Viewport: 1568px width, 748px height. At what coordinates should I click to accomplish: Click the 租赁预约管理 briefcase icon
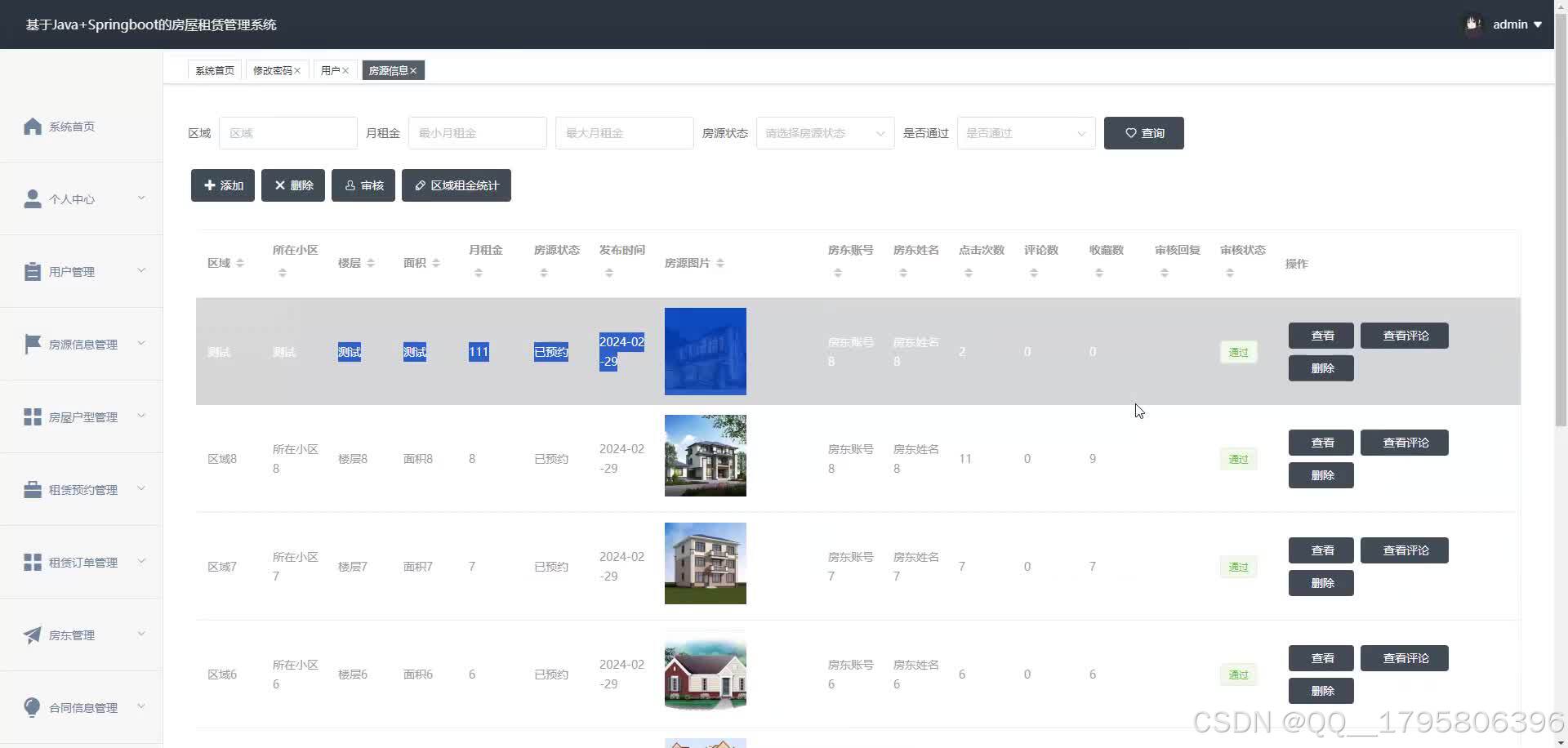point(33,490)
